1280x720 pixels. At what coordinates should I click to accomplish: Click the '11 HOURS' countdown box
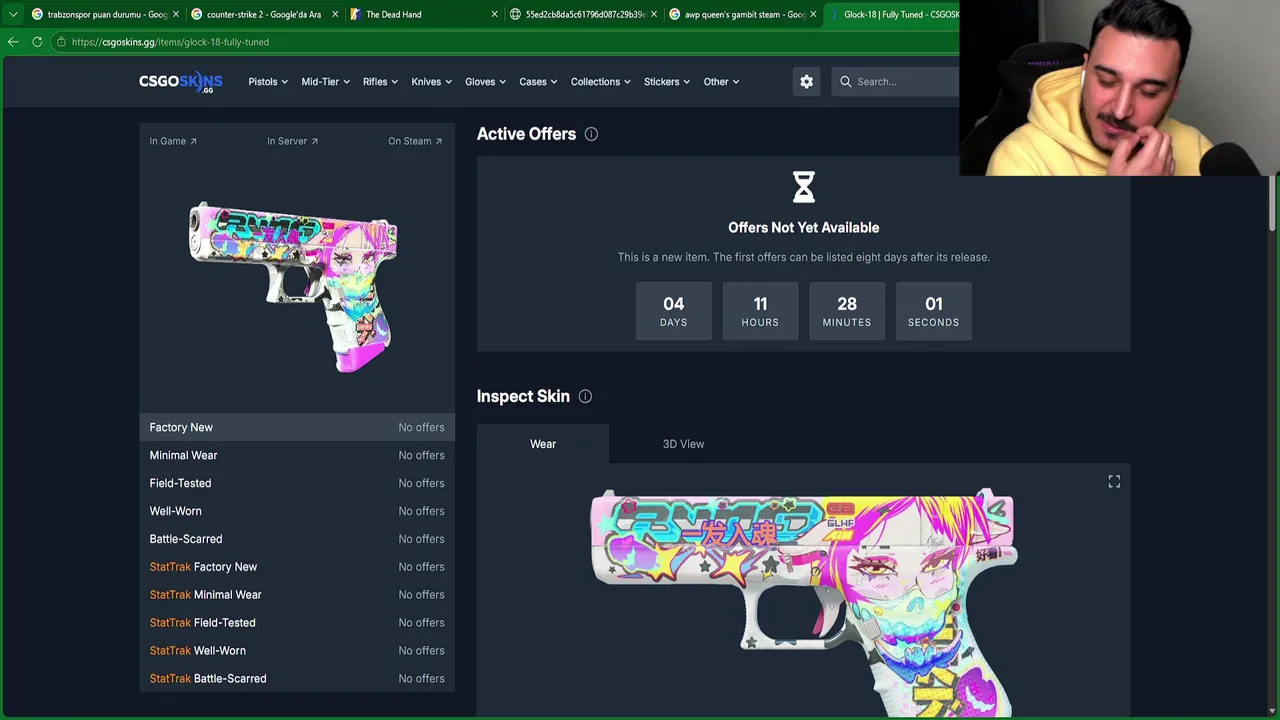[760, 311]
